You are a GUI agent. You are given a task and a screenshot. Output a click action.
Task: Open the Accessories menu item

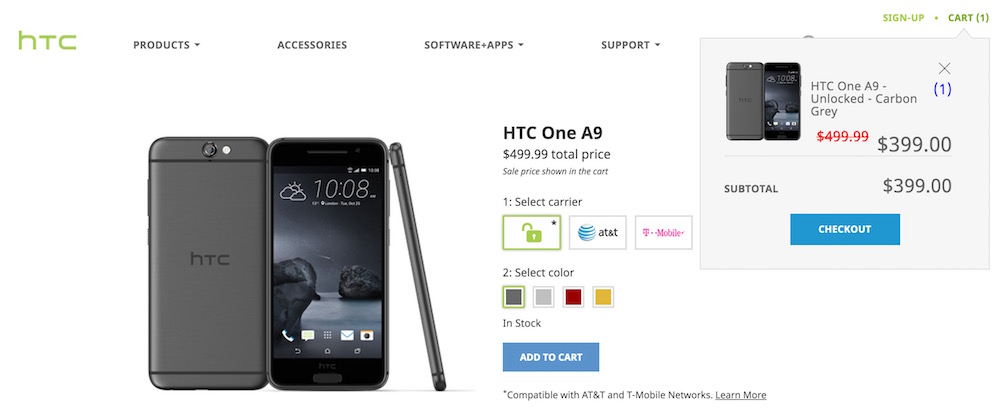312,45
